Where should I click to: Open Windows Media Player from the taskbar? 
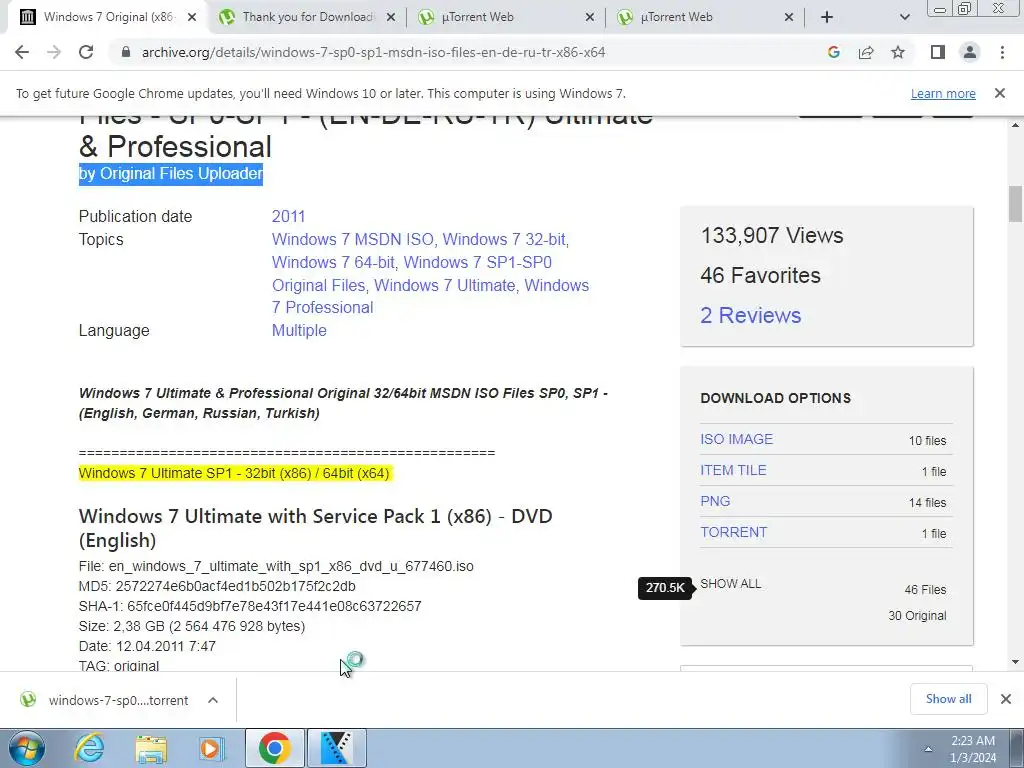pos(210,748)
